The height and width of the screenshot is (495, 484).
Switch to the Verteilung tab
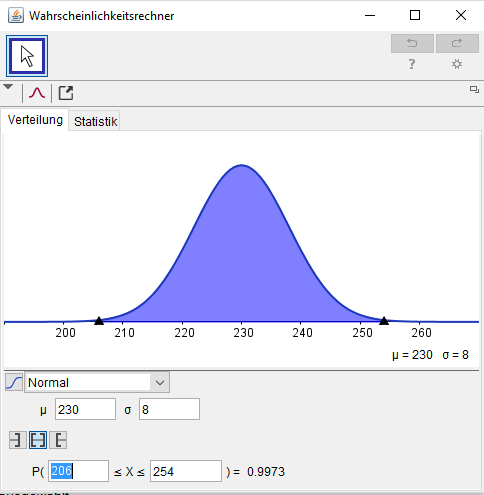tap(35, 120)
